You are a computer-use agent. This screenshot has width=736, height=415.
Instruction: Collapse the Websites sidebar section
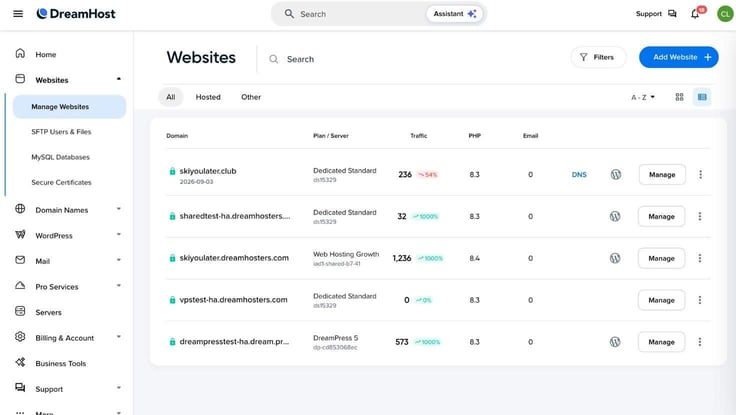119,79
